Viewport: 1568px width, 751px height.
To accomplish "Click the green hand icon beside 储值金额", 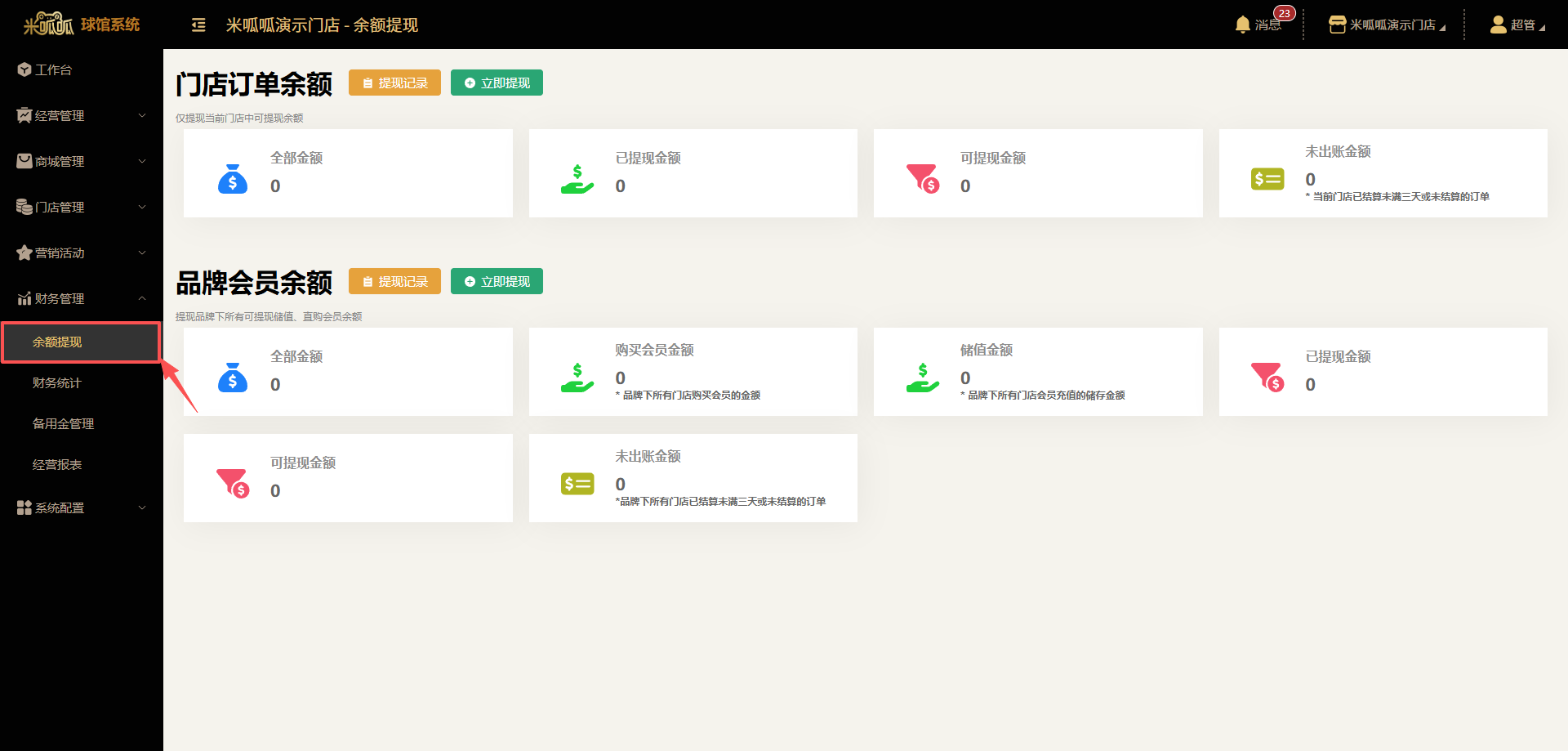I will (923, 378).
